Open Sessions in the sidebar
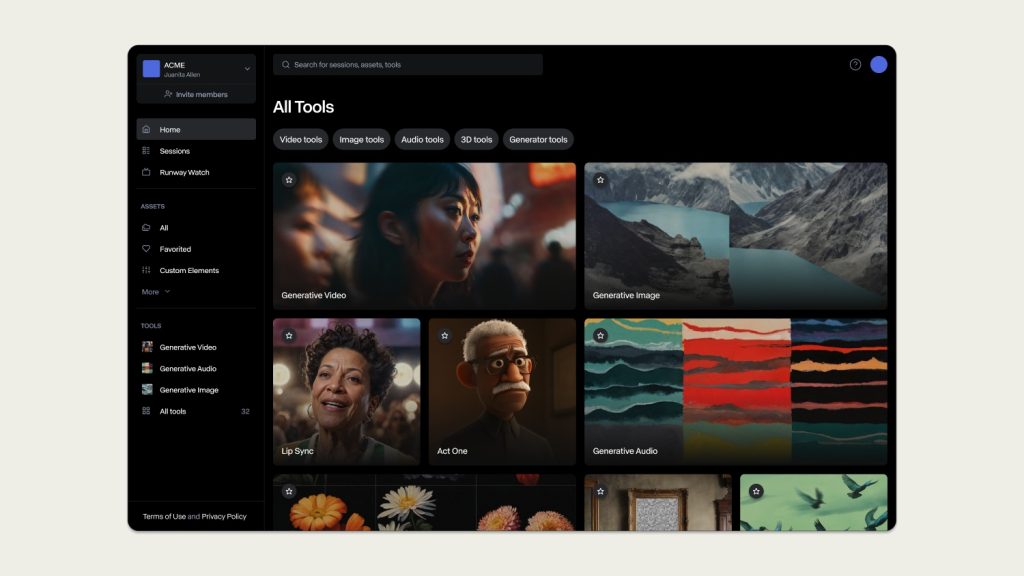Viewport: 1024px width, 576px height. pos(196,151)
